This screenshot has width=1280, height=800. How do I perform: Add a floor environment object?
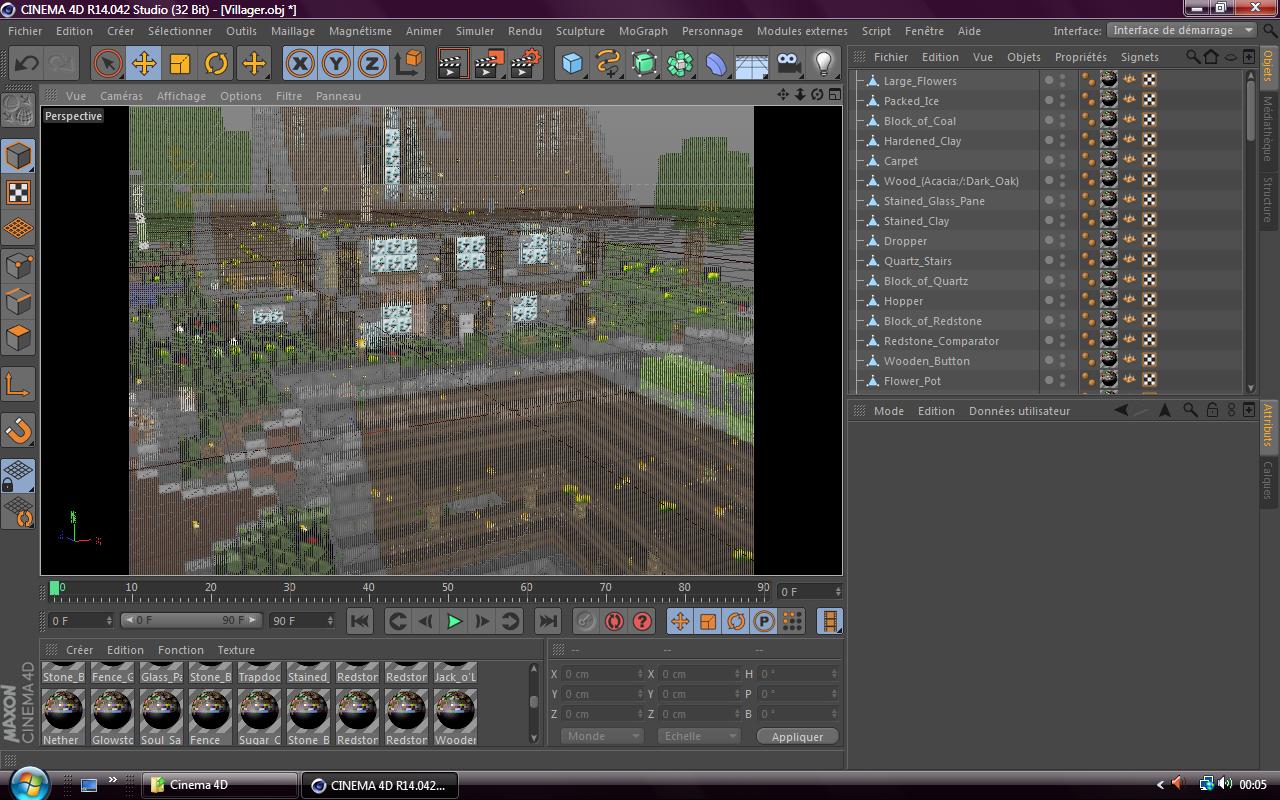pos(752,64)
